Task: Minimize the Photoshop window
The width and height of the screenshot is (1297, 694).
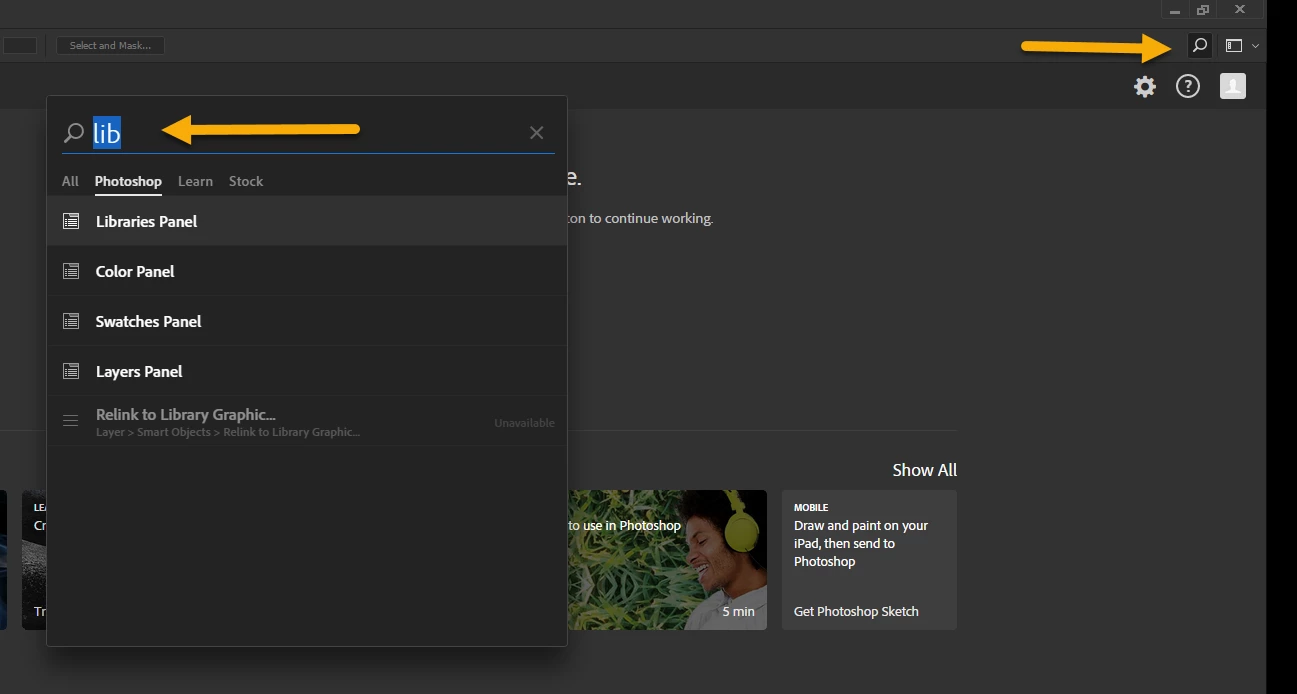Action: click(1175, 10)
